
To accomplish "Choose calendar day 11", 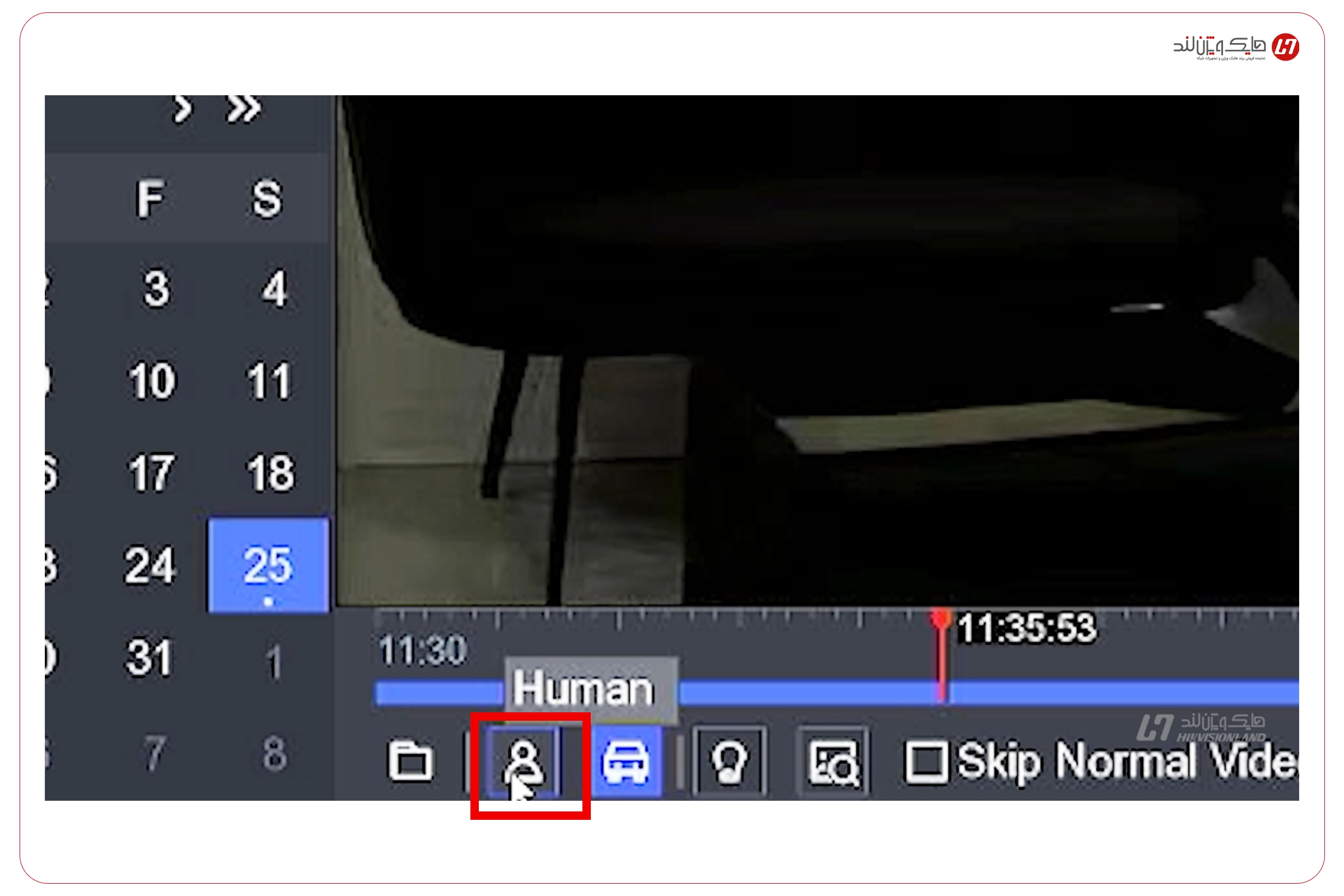I will click(x=268, y=381).
